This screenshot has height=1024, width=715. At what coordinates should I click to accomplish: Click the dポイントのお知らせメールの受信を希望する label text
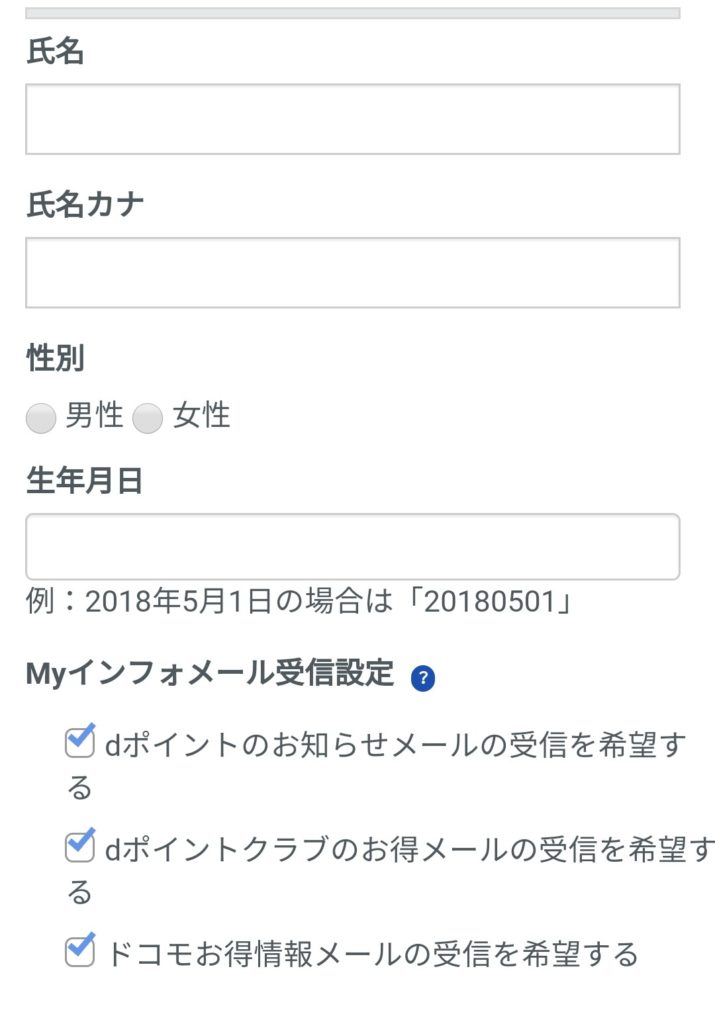coord(395,746)
